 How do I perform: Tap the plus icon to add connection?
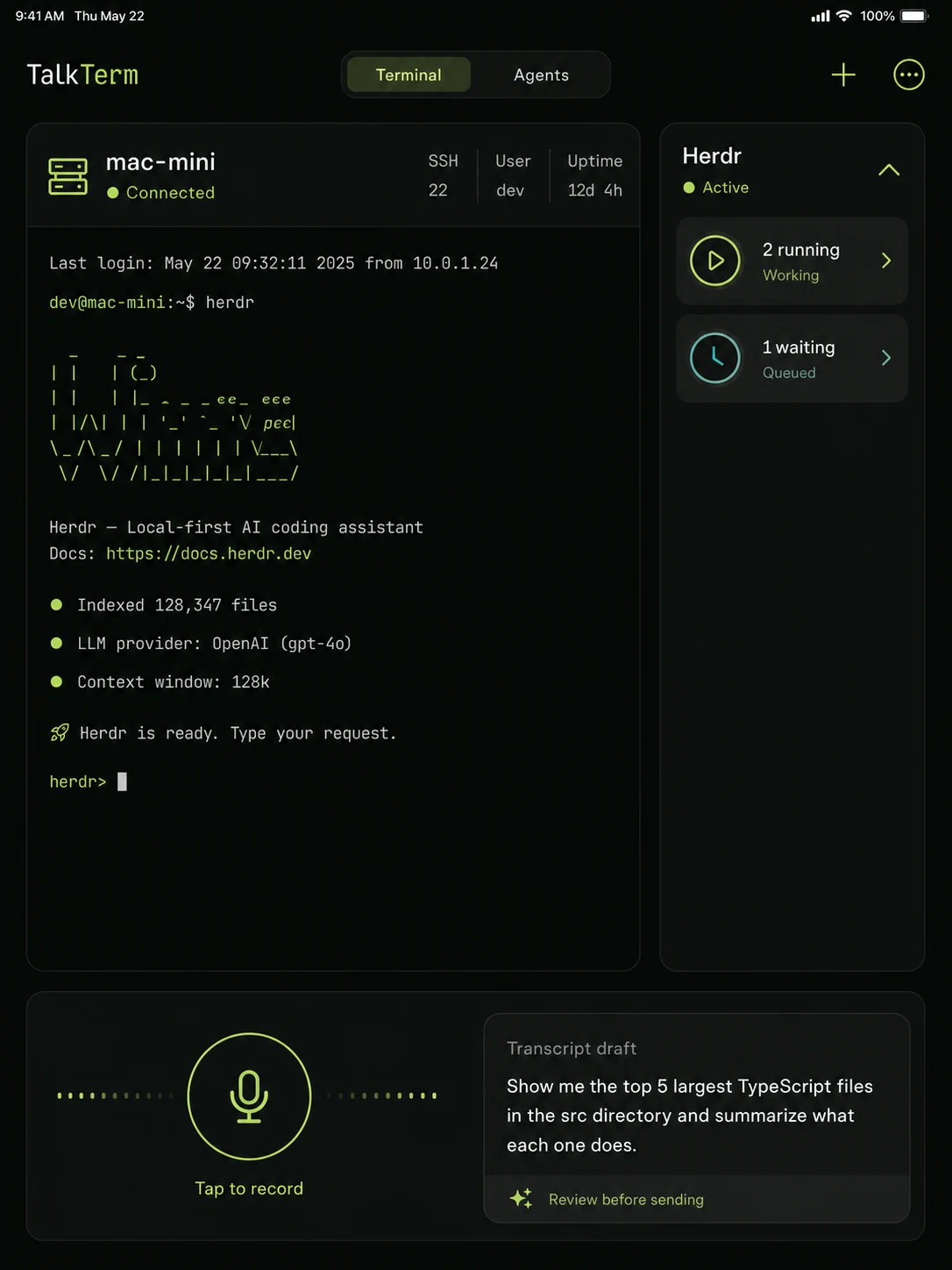[x=843, y=75]
